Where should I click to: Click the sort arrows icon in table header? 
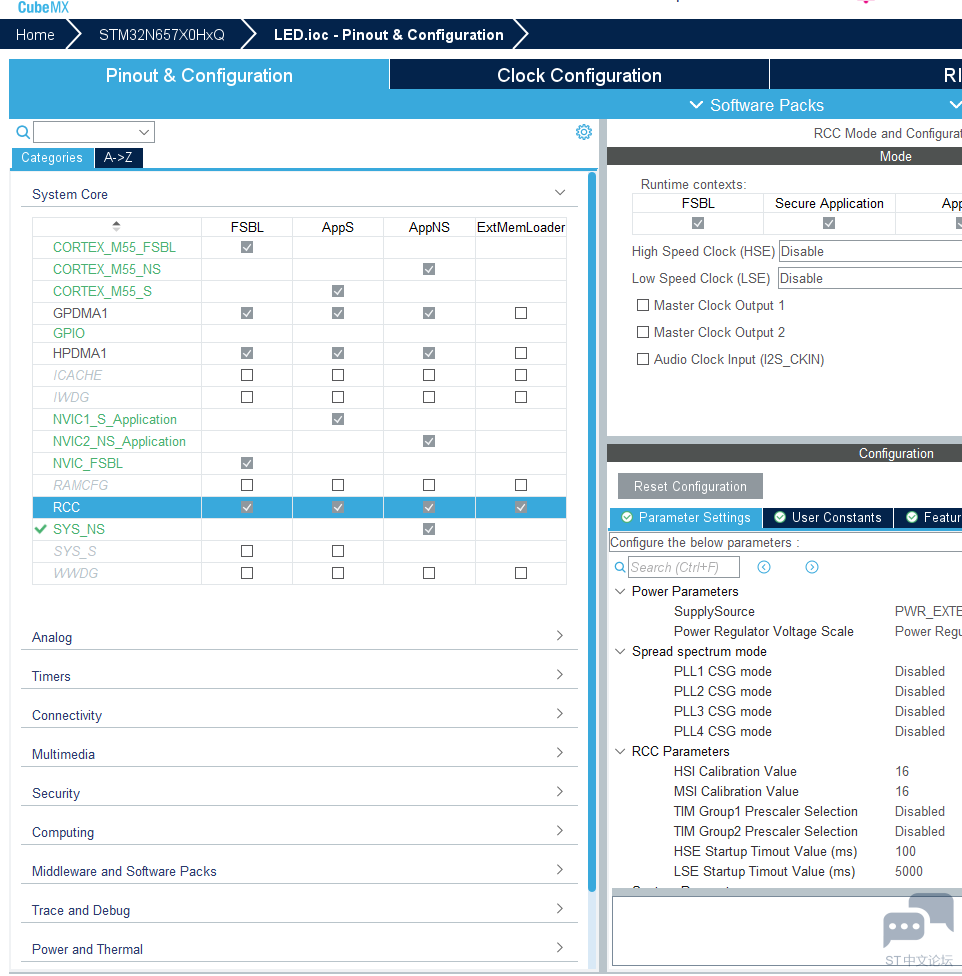click(116, 226)
